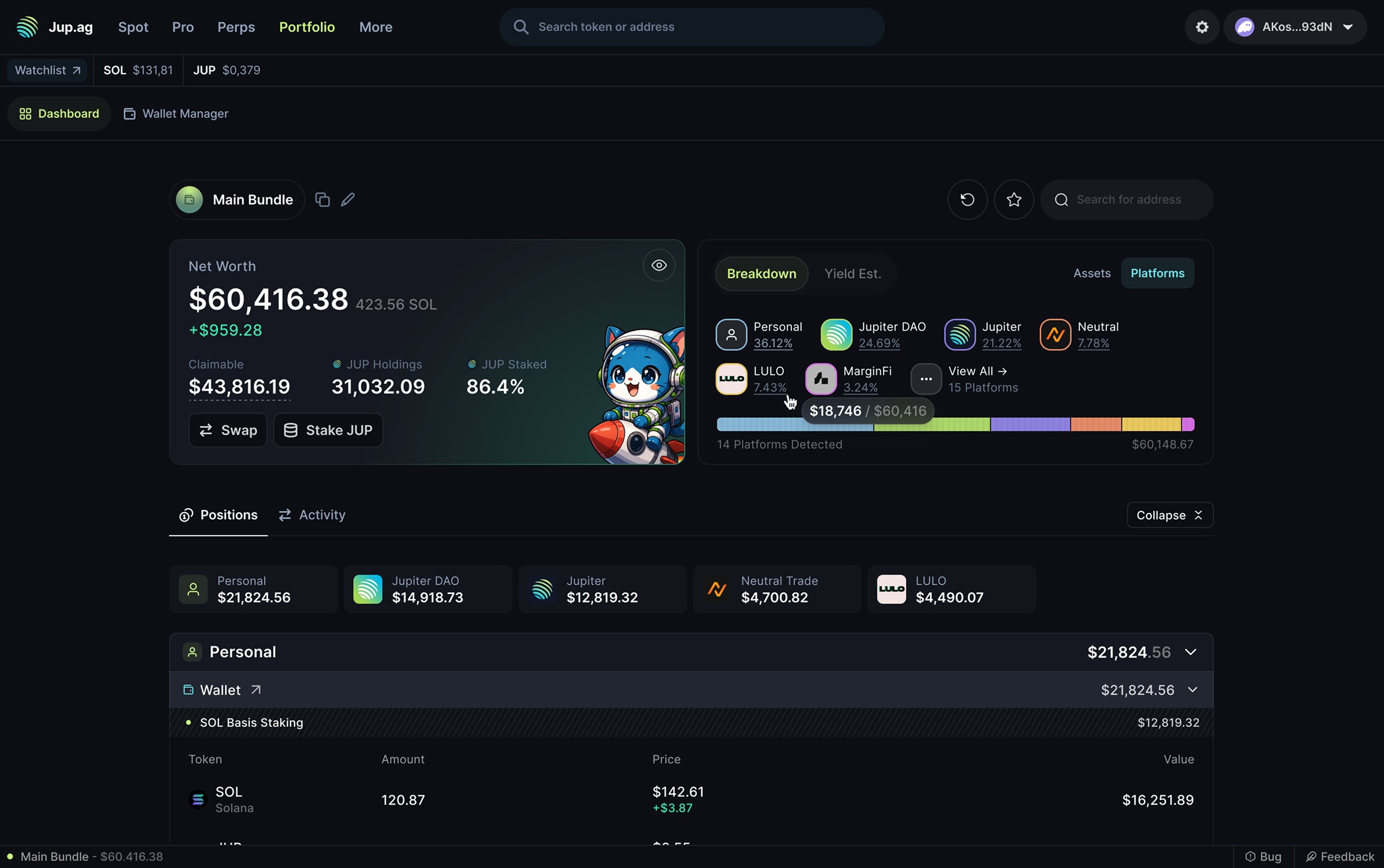
Task: Click JUP $0,379 watchlist ticker
Action: point(226,70)
